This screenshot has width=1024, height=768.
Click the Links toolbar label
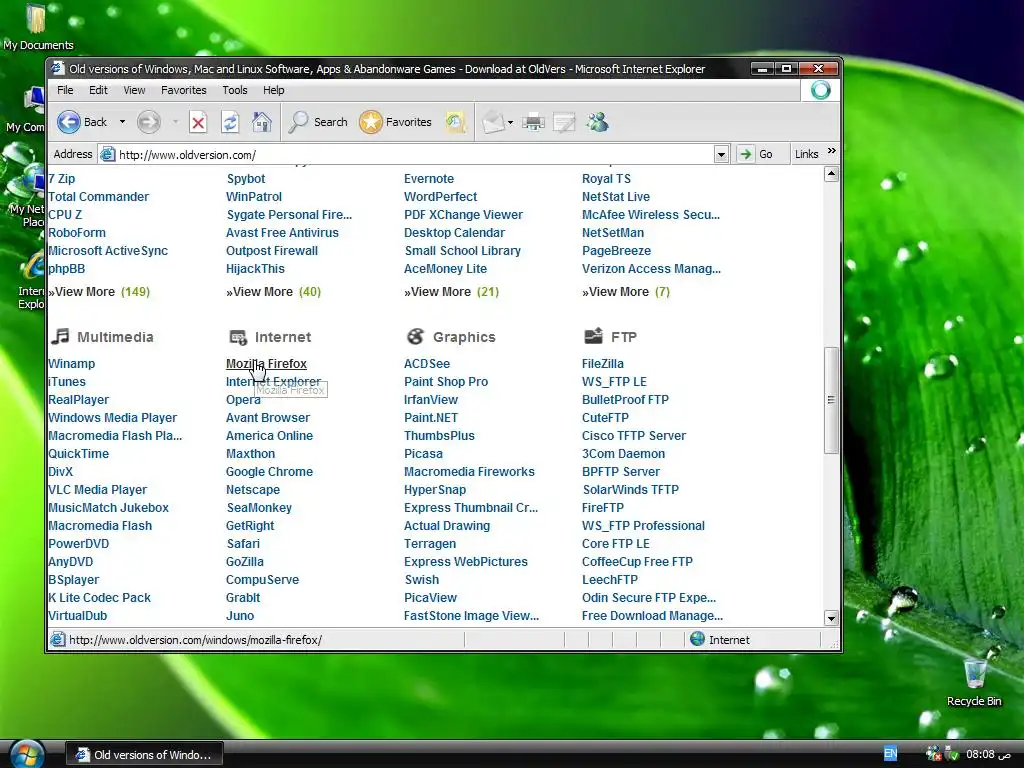(x=807, y=154)
